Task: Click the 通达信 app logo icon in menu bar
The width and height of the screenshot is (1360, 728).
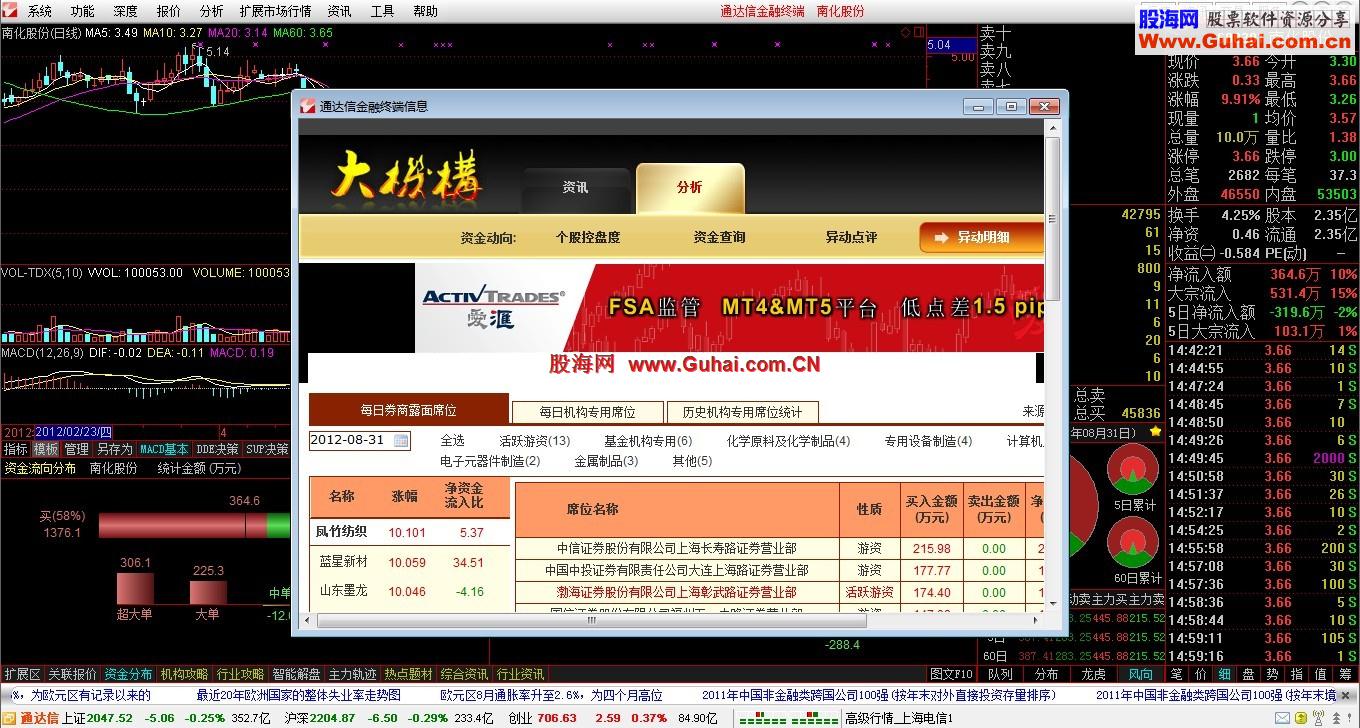Action: pos(11,11)
